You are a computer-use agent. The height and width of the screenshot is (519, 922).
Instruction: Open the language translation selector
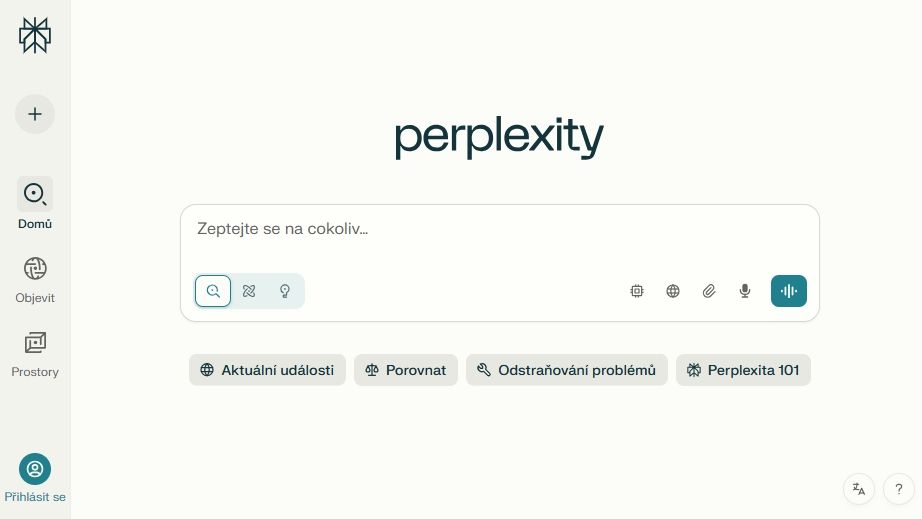click(859, 489)
